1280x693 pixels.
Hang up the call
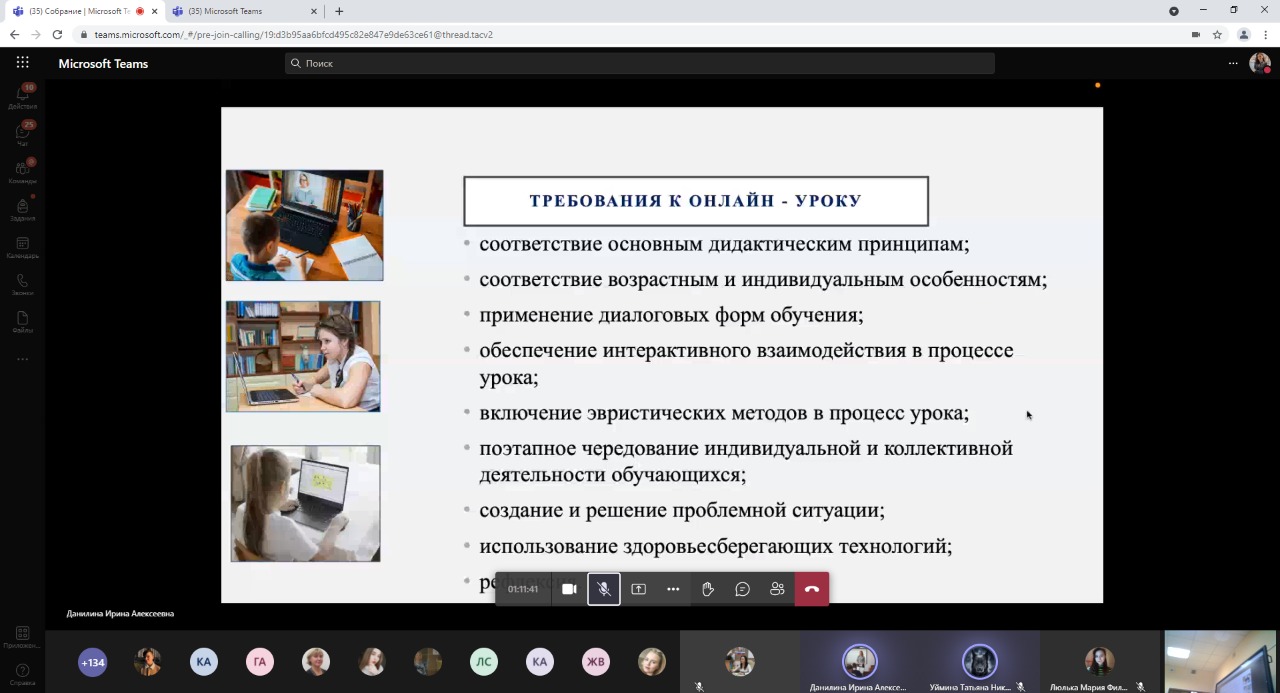coord(811,589)
